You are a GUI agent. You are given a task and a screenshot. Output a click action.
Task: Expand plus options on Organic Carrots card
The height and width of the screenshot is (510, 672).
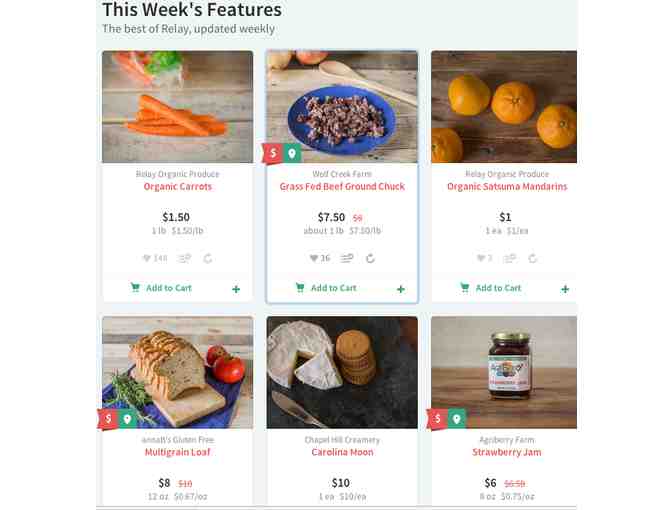click(236, 289)
